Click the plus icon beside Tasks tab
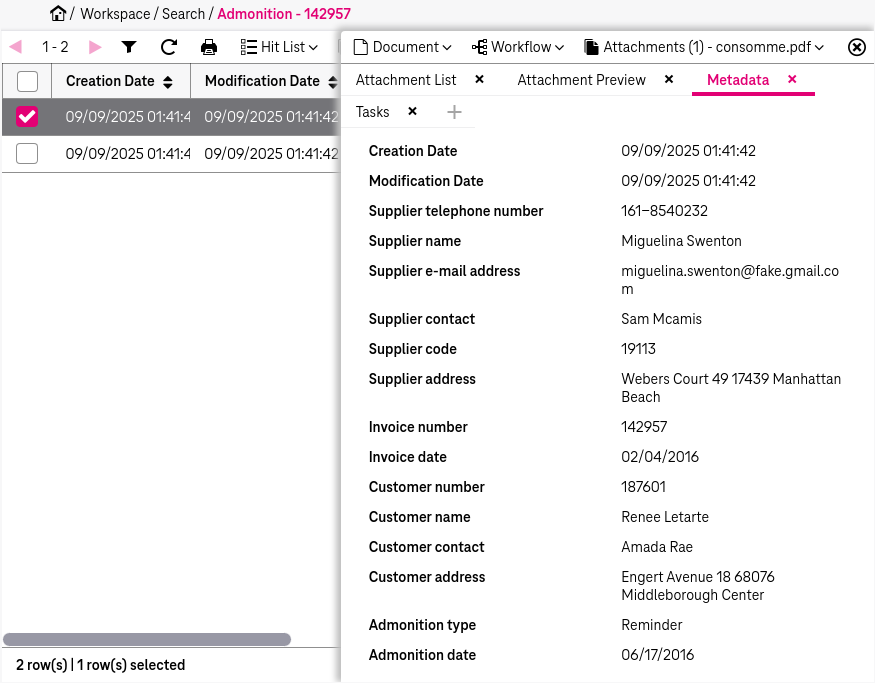 tap(454, 112)
